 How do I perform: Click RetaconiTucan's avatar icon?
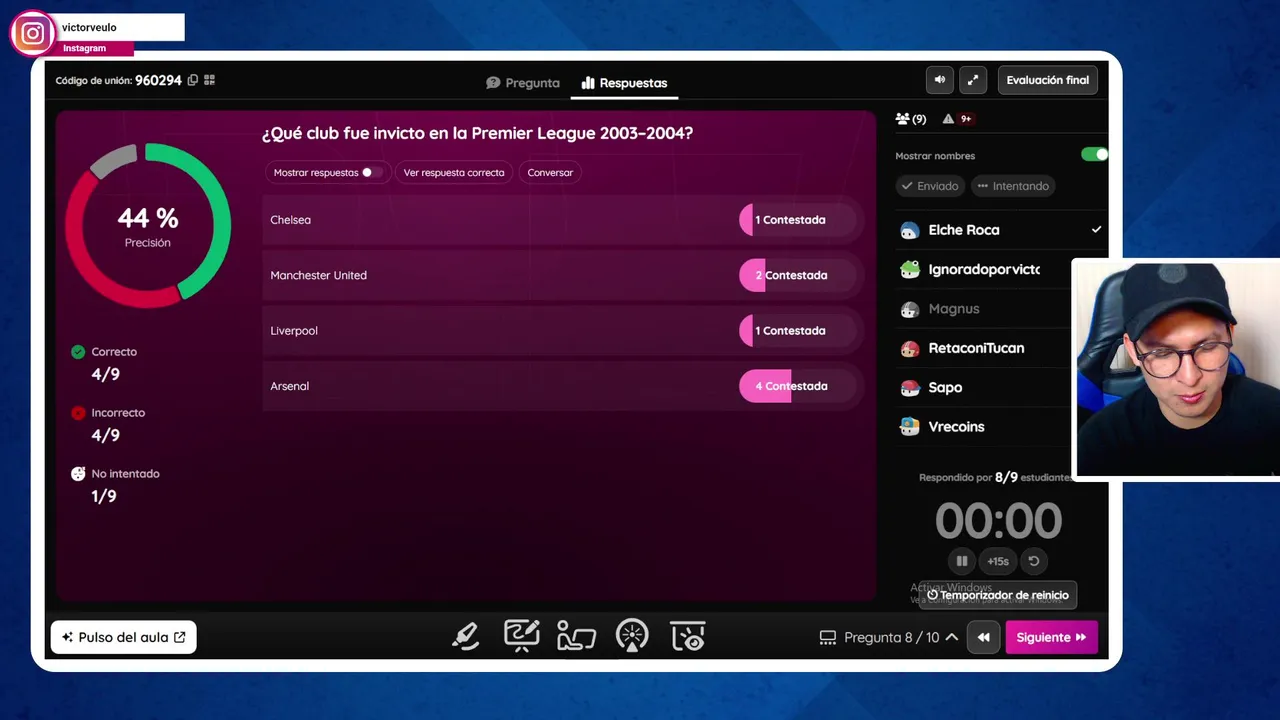click(x=909, y=348)
